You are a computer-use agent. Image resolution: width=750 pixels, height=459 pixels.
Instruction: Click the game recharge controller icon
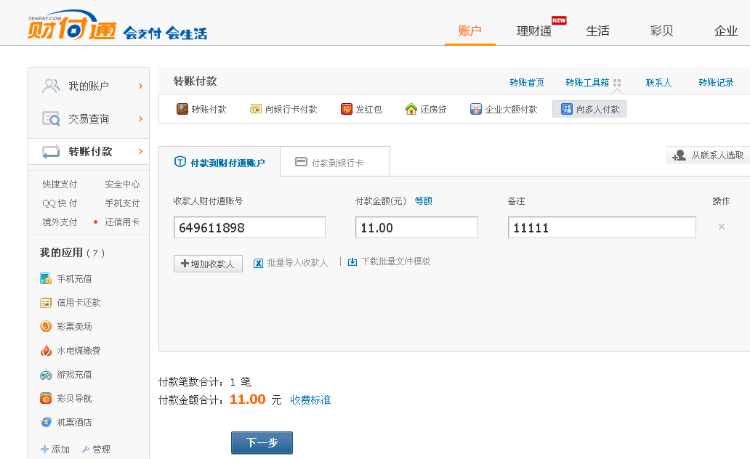[46, 374]
